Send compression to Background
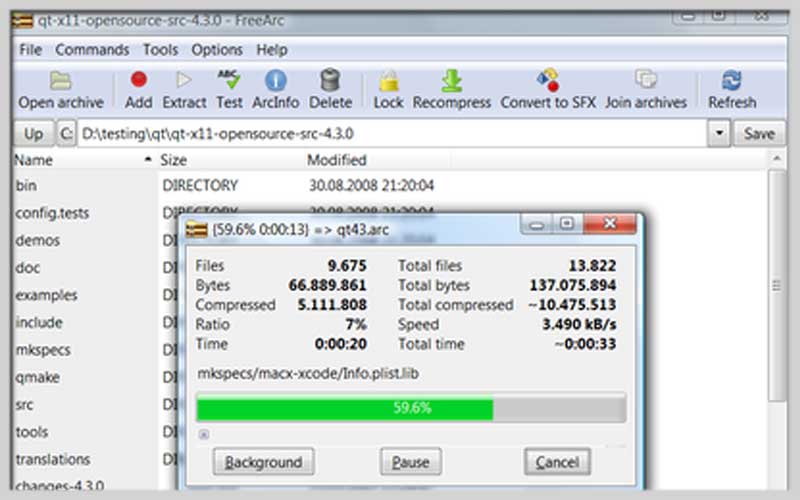The height and width of the screenshot is (500, 800). pyautogui.click(x=263, y=462)
